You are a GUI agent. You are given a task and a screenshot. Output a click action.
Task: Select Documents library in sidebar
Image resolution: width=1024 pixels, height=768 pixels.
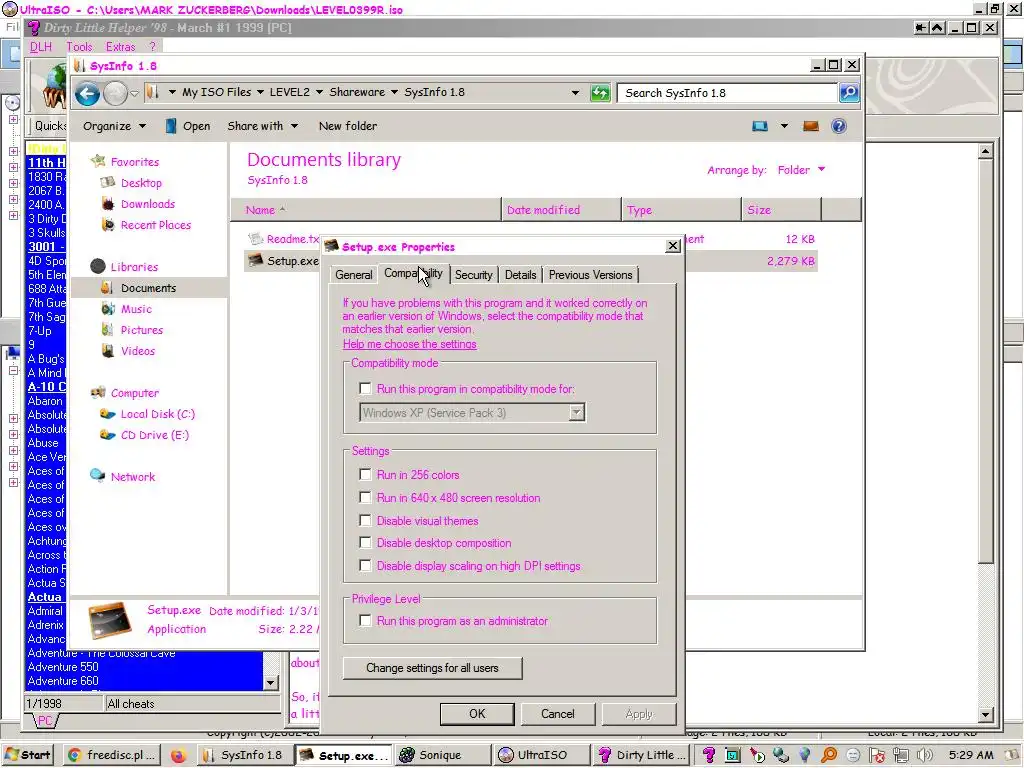click(148, 288)
